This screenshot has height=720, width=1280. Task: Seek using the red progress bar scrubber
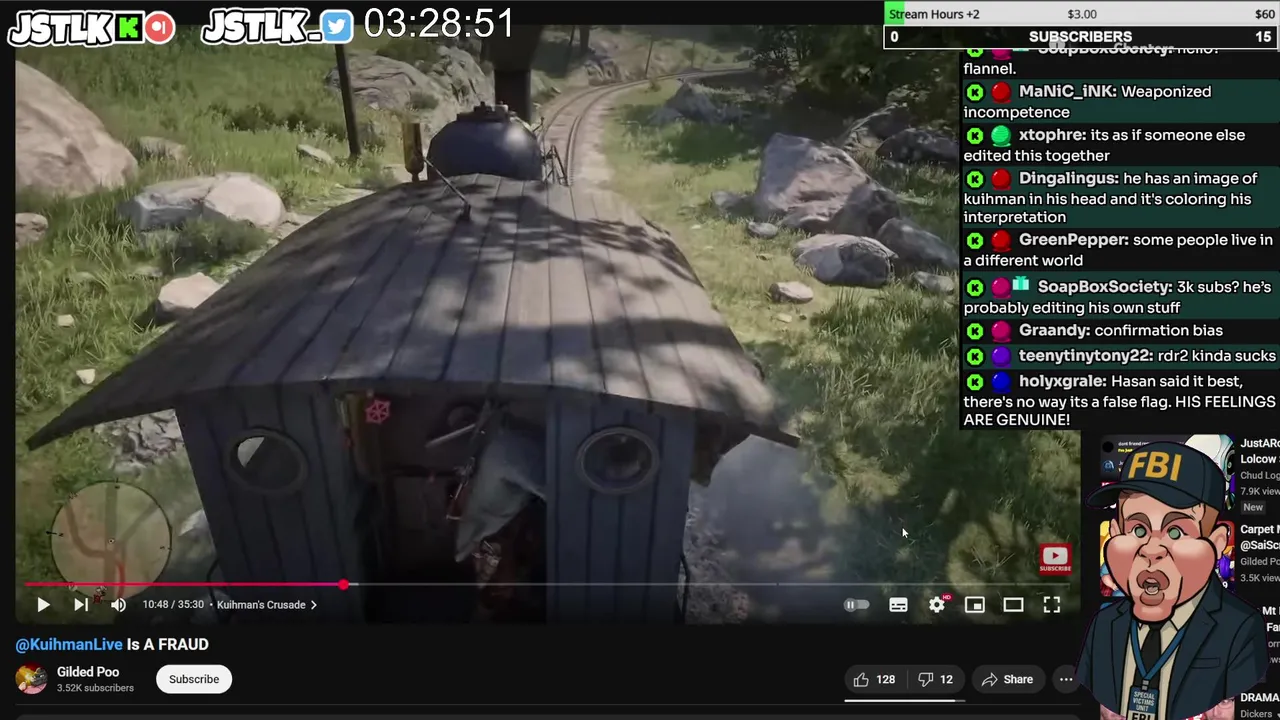pyautogui.click(x=343, y=584)
